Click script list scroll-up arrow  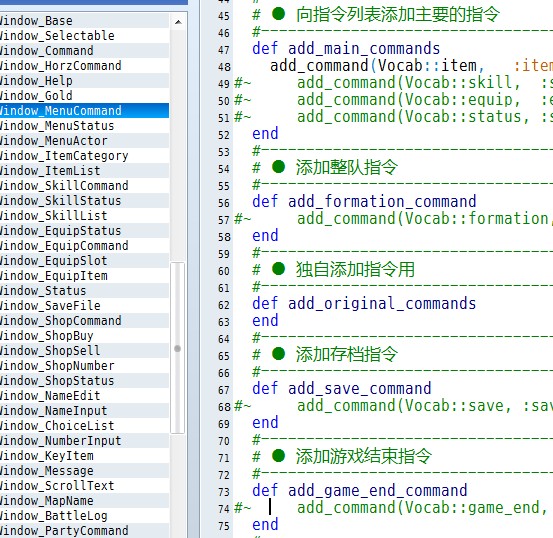click(x=178, y=22)
